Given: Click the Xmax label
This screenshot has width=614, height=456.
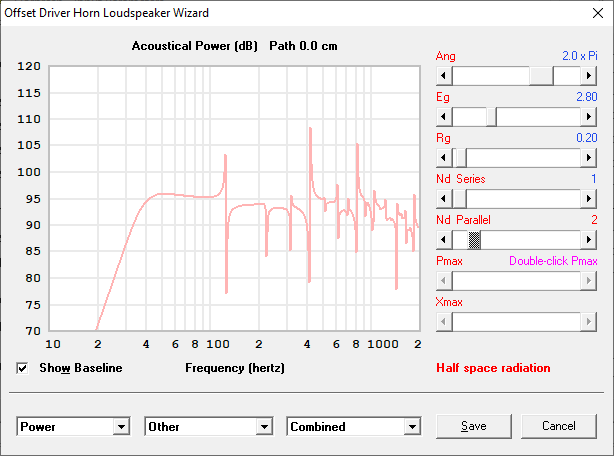Looking at the screenshot, I should click(x=449, y=302).
